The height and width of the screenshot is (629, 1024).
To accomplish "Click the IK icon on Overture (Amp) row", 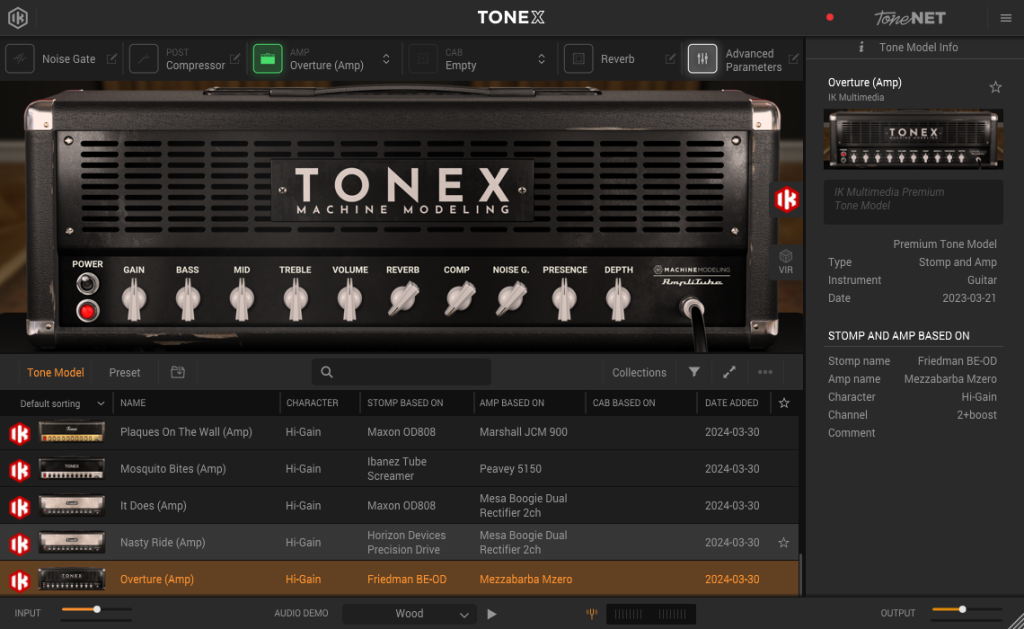I will (x=20, y=580).
